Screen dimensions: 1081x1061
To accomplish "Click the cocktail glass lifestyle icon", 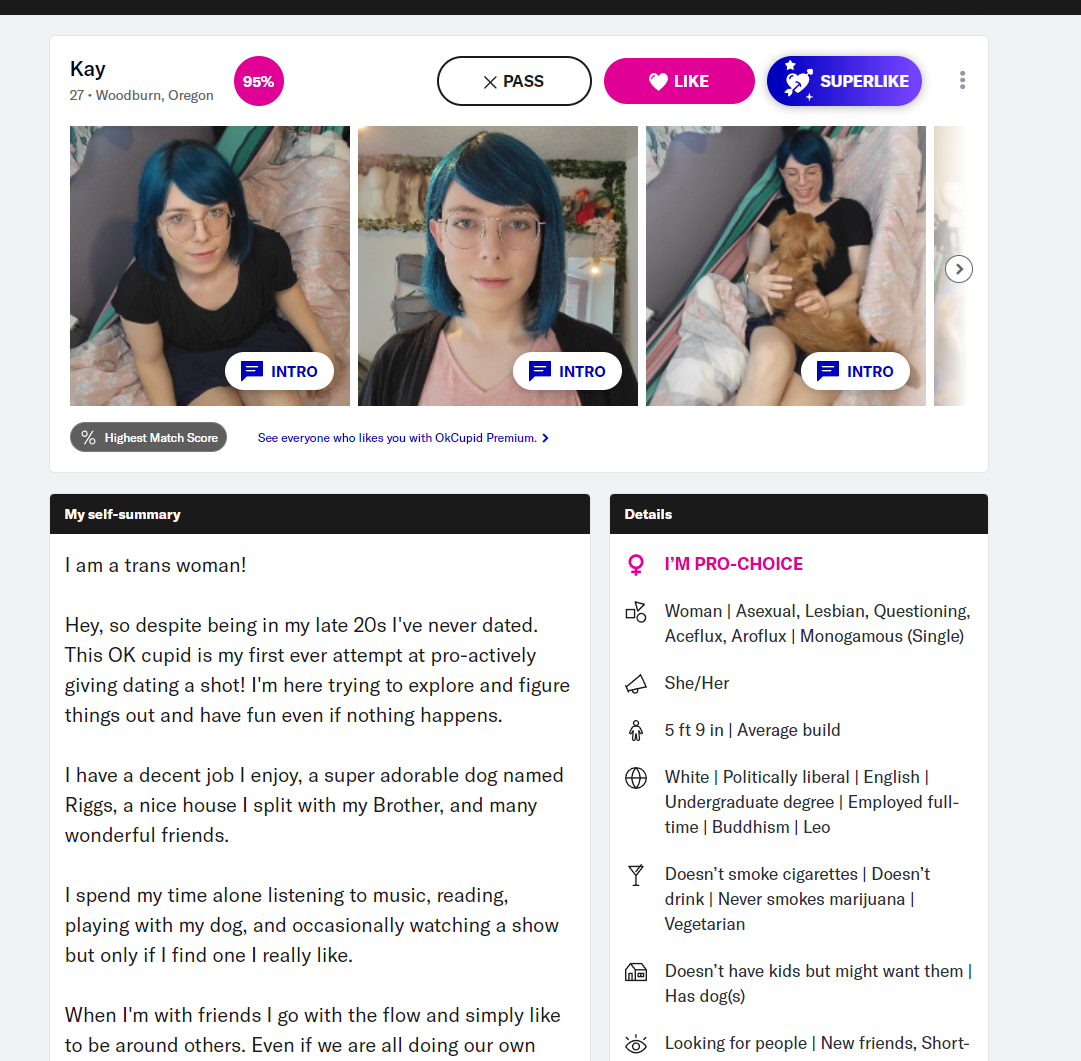I will click(x=636, y=875).
